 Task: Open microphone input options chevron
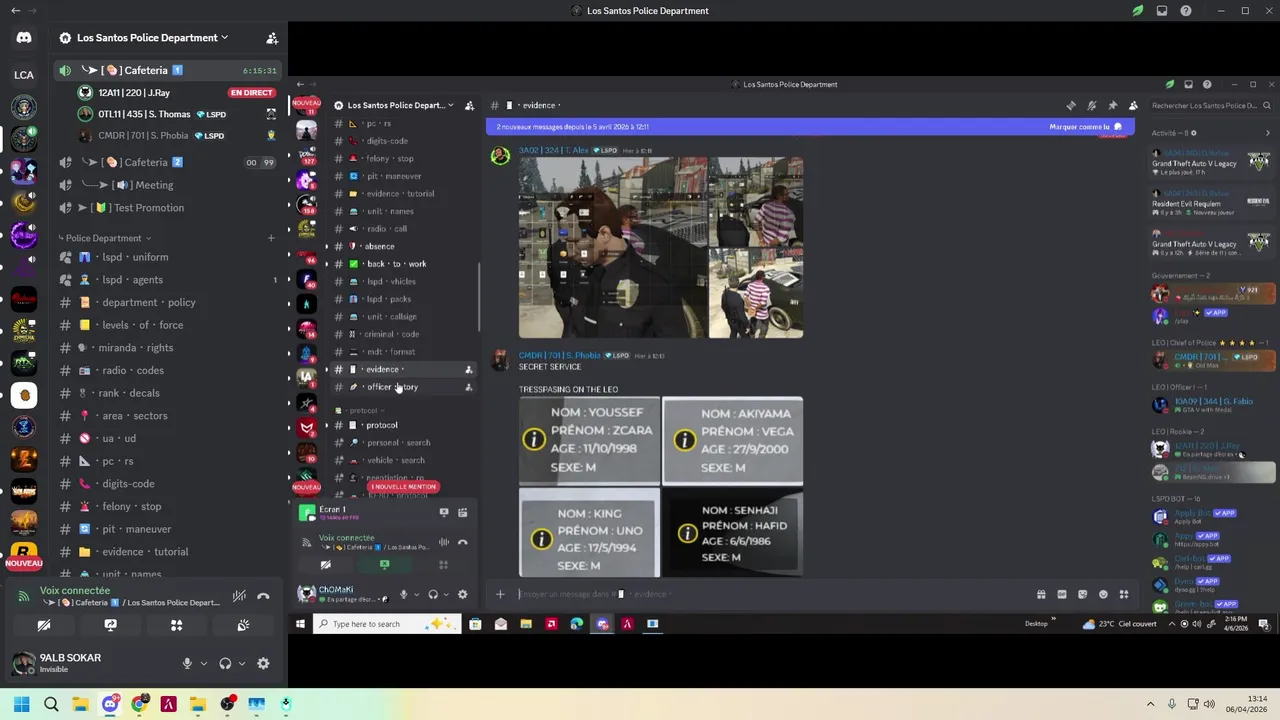pos(203,663)
